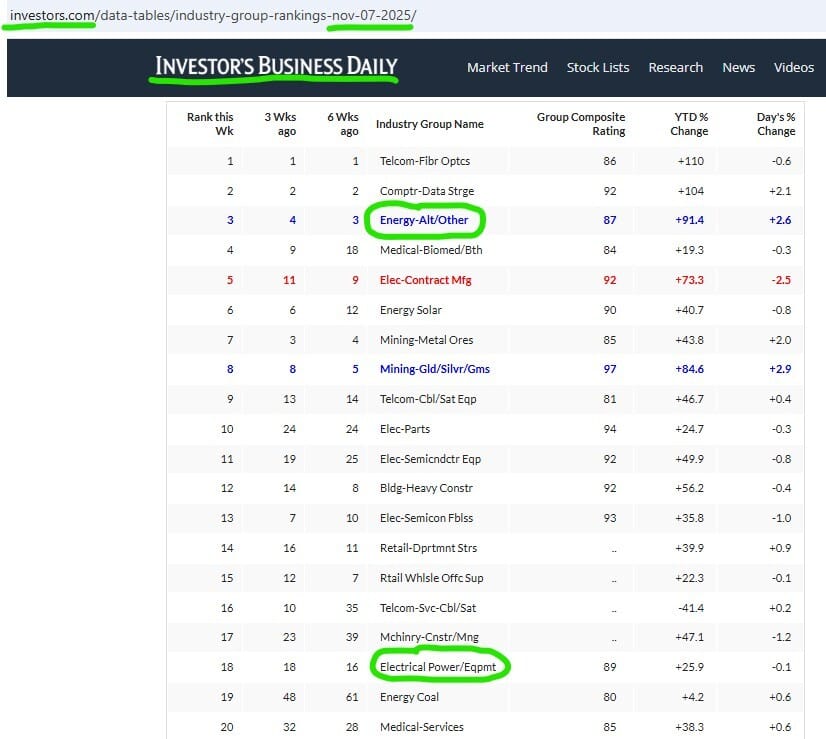Click the +56.2 YTD value for Bldg-Heavy Constr

coord(689,488)
